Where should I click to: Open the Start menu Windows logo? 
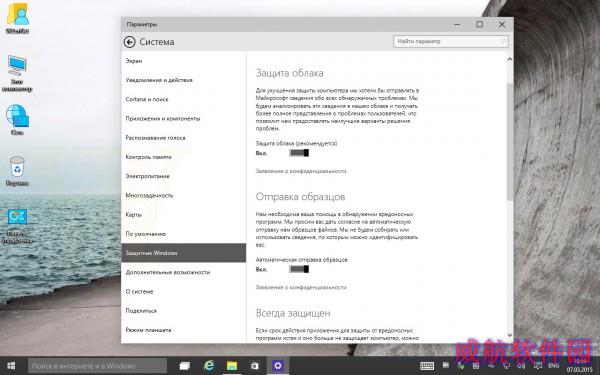tap(11, 366)
